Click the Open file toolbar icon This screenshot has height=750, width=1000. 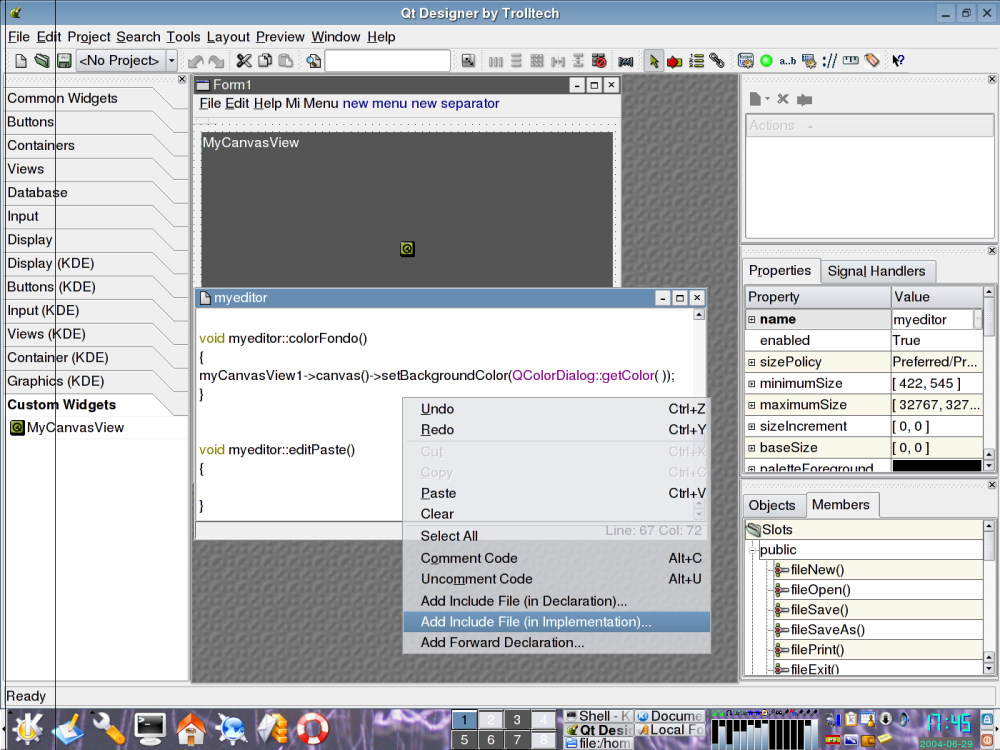(42, 61)
